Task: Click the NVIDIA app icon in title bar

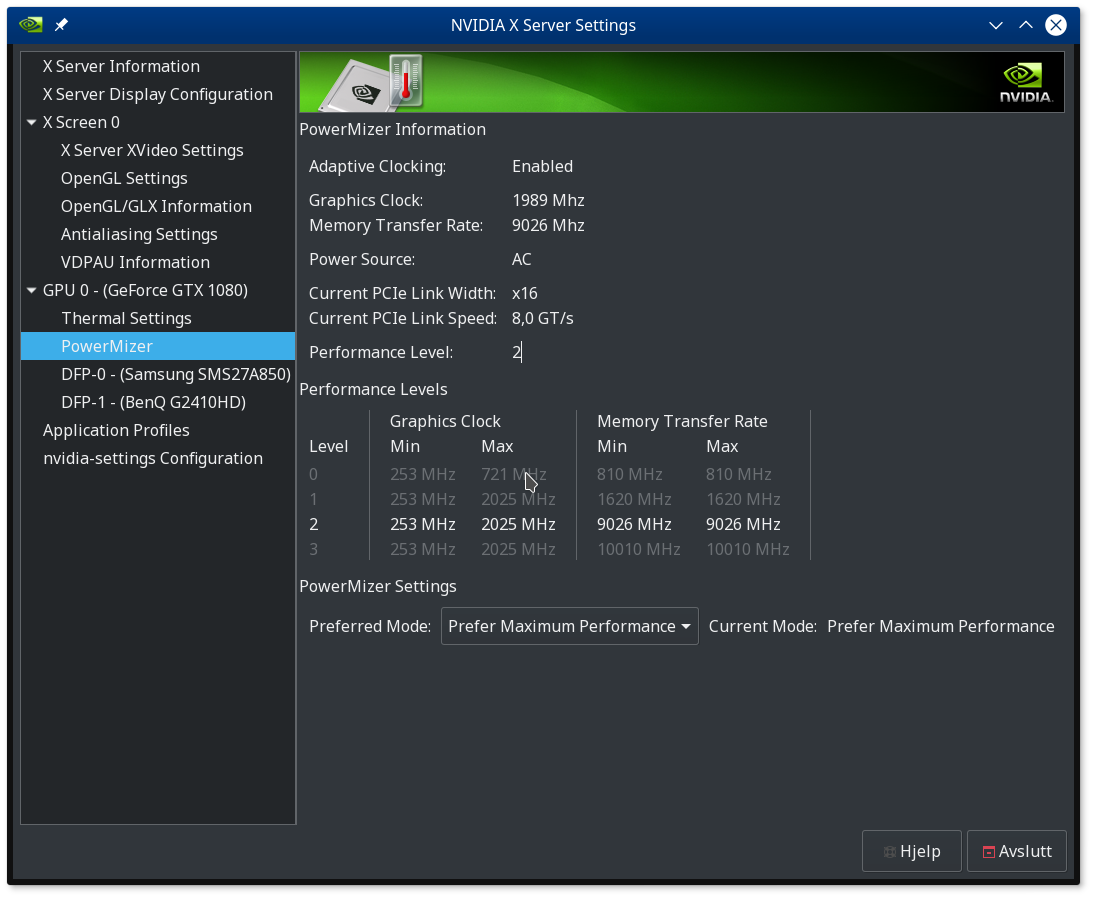Action: (31, 25)
